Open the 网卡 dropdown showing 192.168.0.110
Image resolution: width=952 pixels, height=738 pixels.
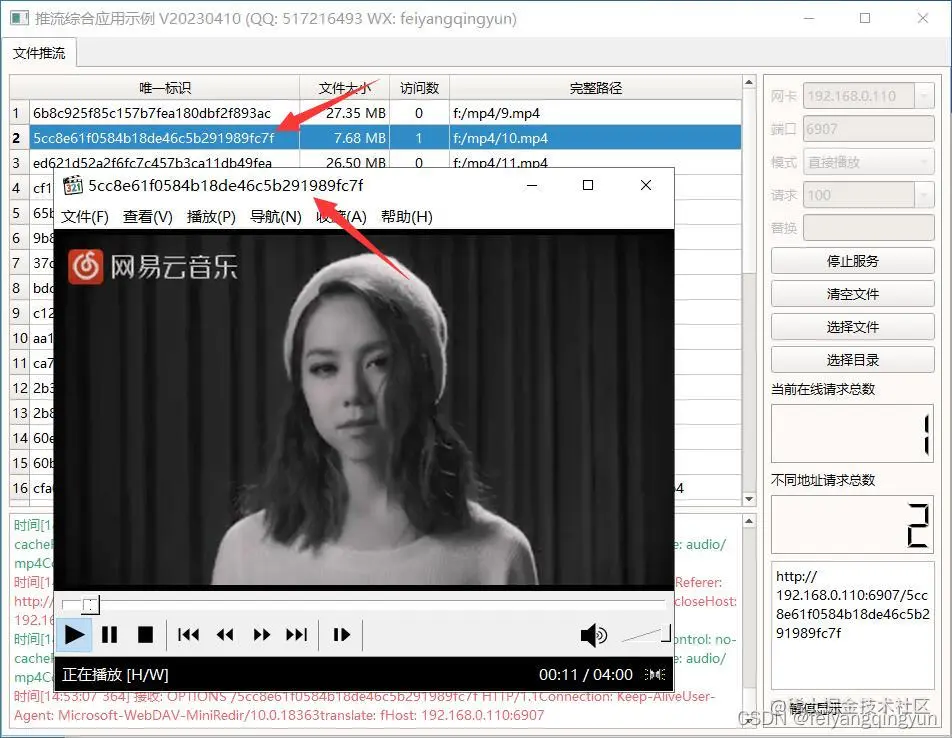[869, 96]
